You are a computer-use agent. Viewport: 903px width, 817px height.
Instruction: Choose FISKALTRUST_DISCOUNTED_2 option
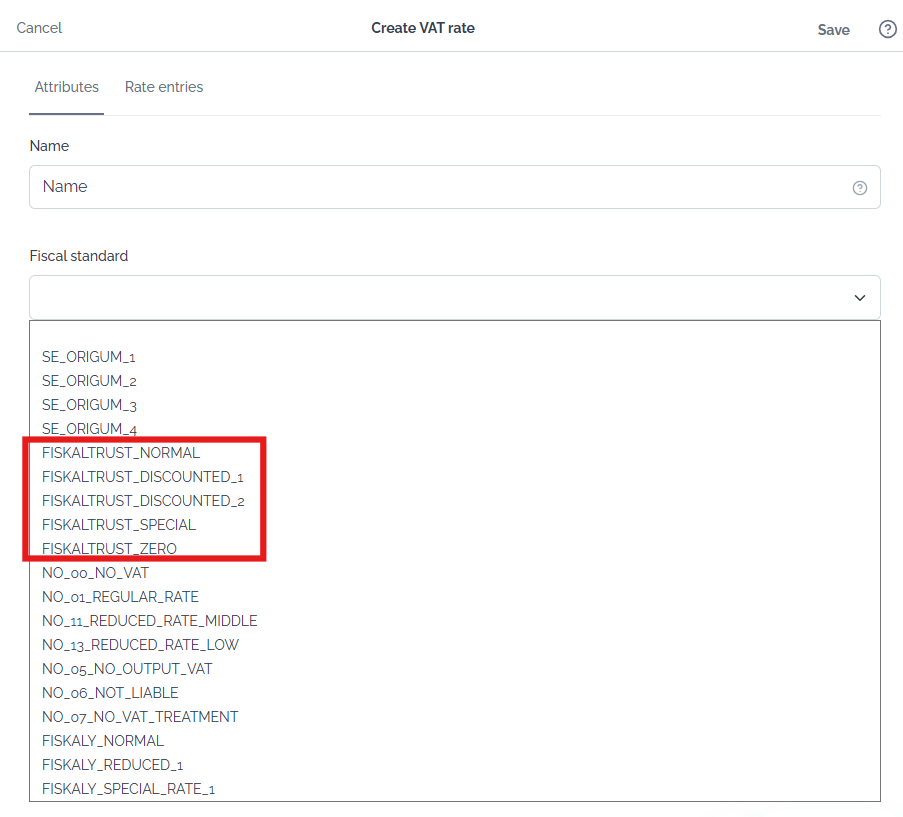pyautogui.click(x=454, y=501)
